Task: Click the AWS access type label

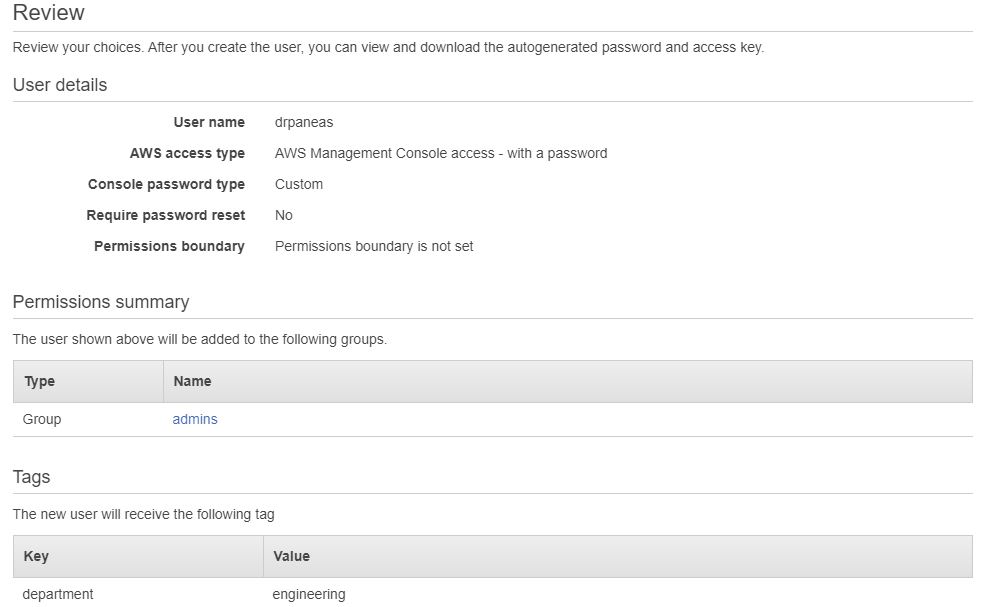Action: pos(187,153)
